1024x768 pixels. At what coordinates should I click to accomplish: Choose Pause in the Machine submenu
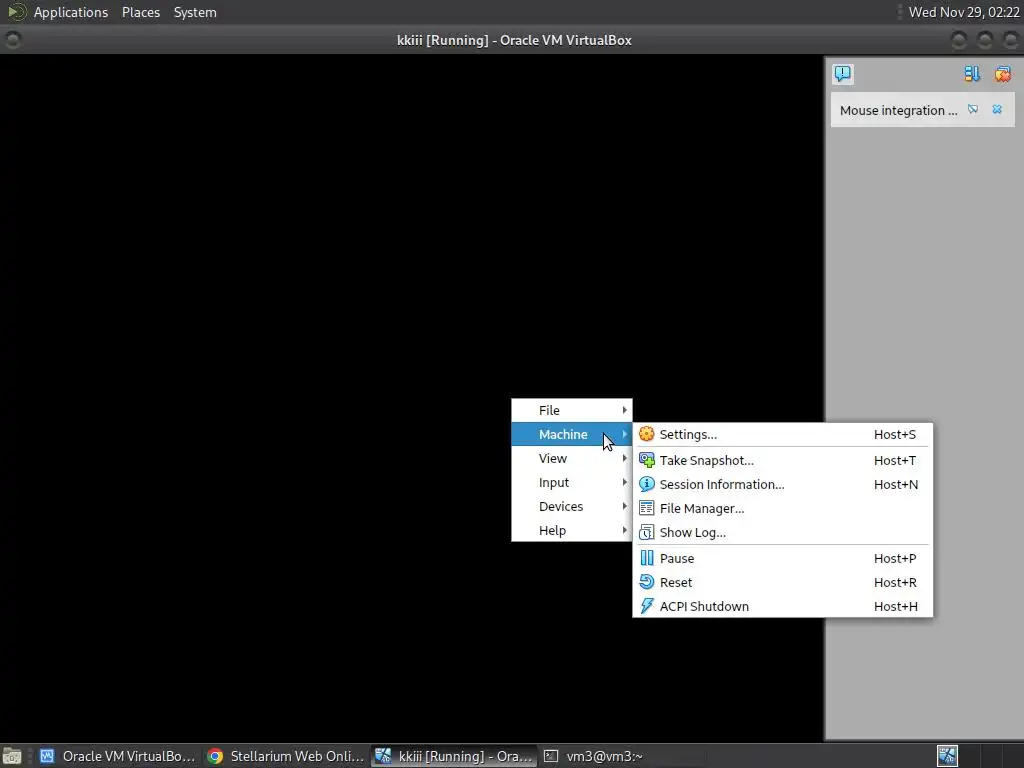(782, 558)
